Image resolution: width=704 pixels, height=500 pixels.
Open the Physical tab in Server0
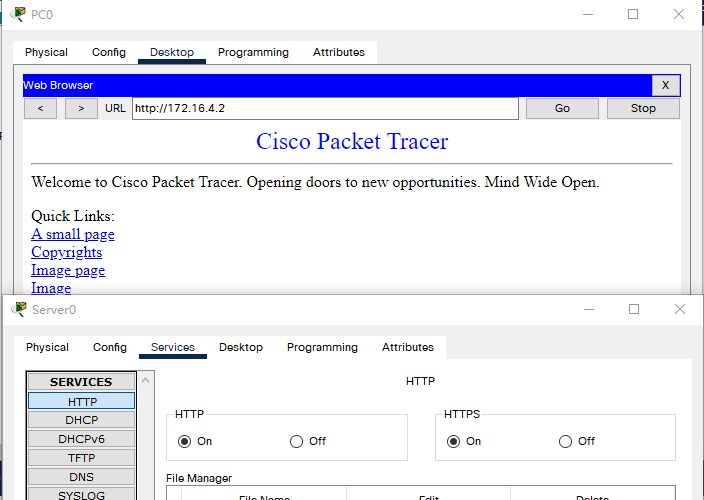(47, 347)
